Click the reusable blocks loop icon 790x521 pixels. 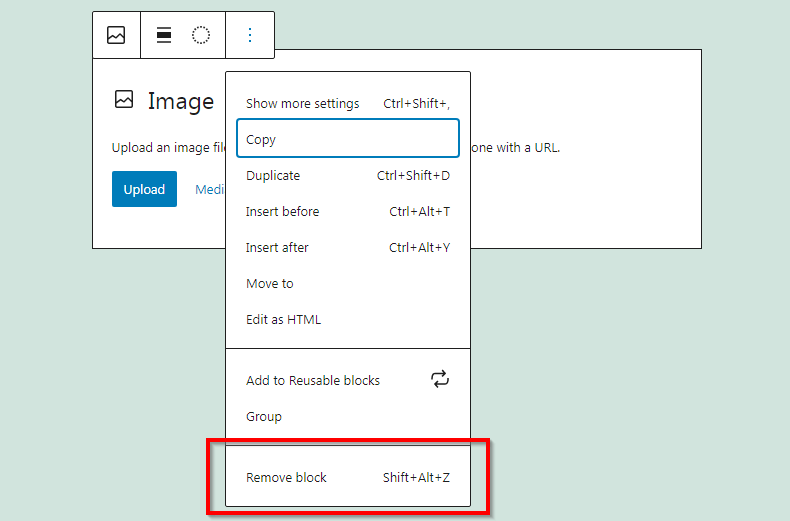click(440, 379)
